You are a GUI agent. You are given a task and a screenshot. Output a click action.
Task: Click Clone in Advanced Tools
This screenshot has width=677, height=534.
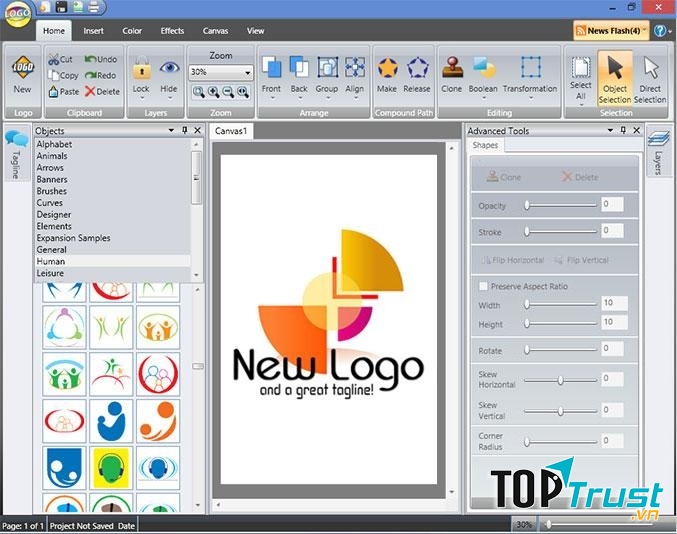[504, 177]
